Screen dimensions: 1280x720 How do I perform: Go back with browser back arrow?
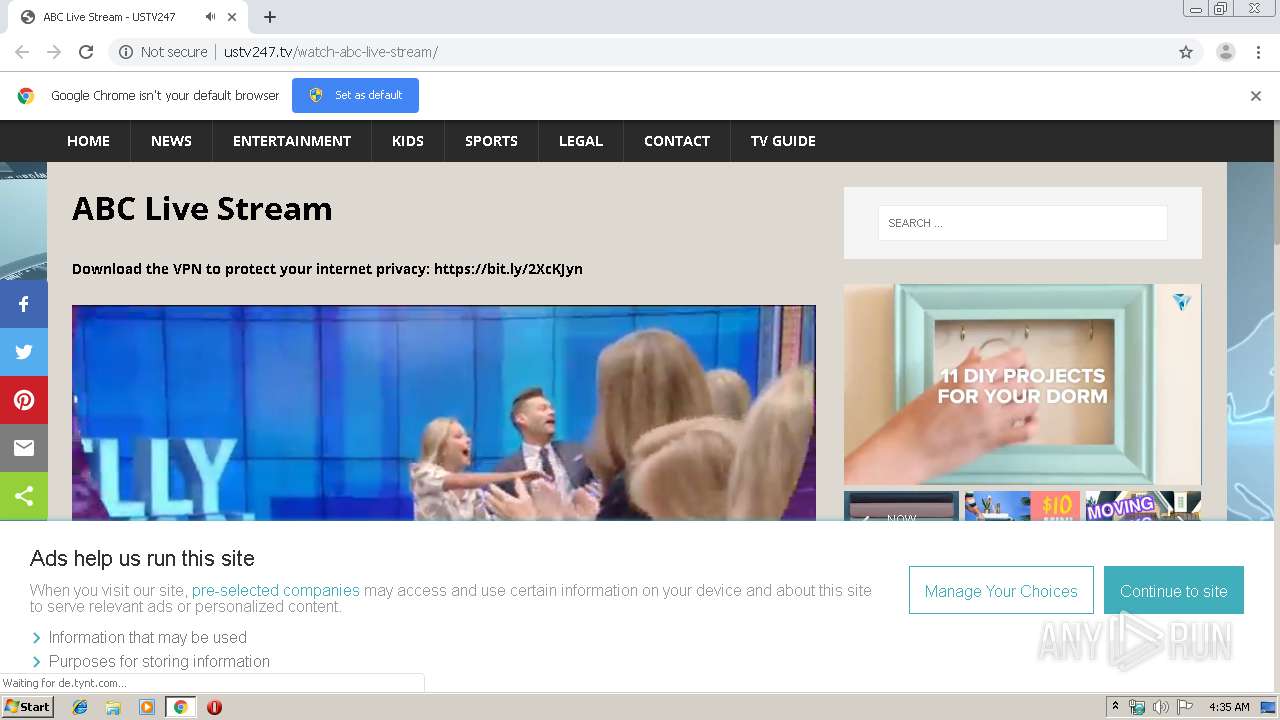coord(22,52)
